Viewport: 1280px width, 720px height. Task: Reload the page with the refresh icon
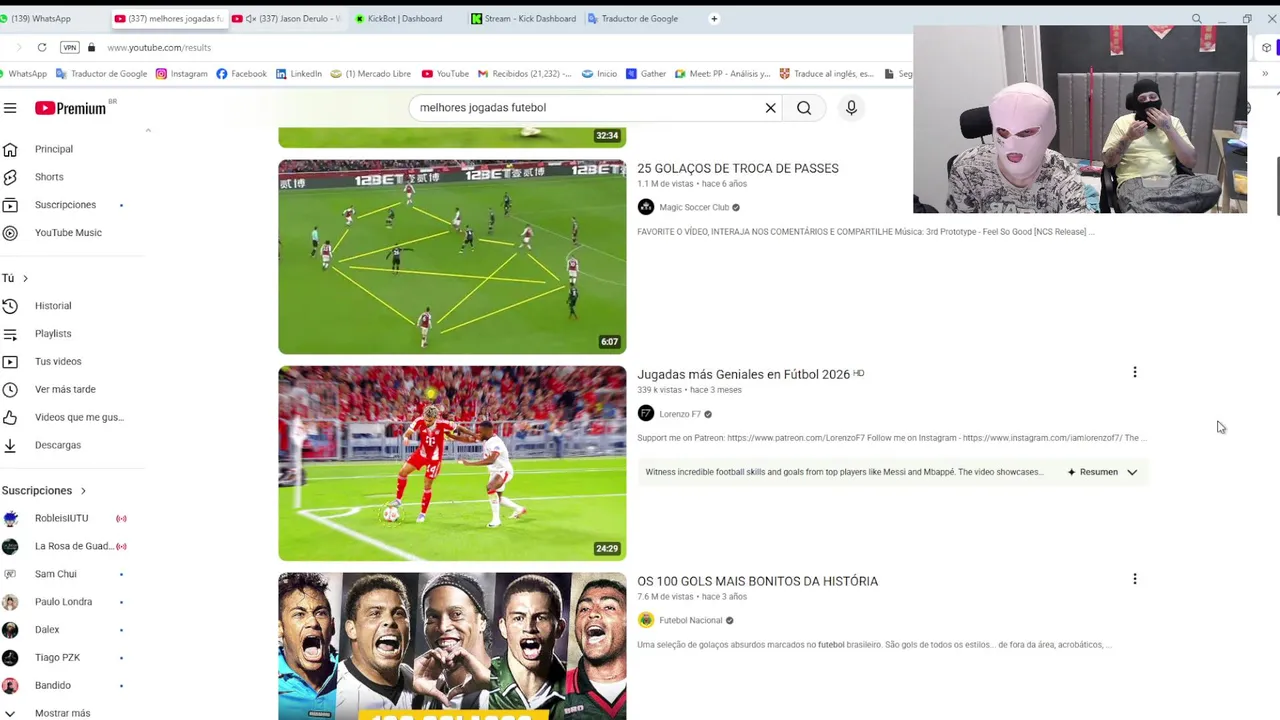click(42, 47)
